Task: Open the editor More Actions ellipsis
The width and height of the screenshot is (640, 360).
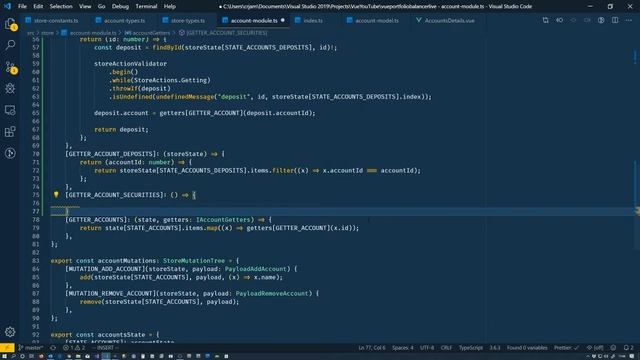Action: [x=629, y=20]
